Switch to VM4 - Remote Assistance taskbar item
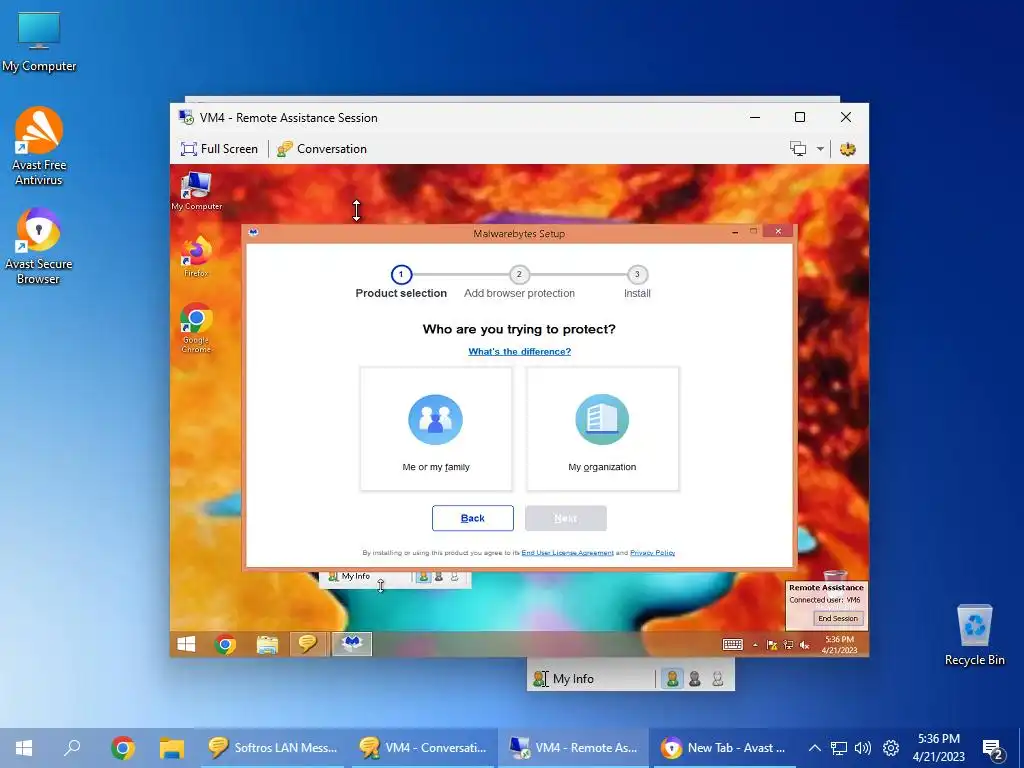1024x768 pixels. click(x=573, y=748)
